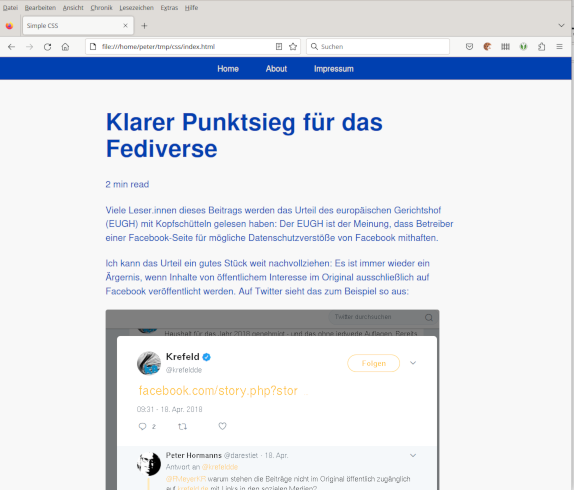Expand the list-all-tabs chevron
This screenshot has width=574, height=490.
561,25
